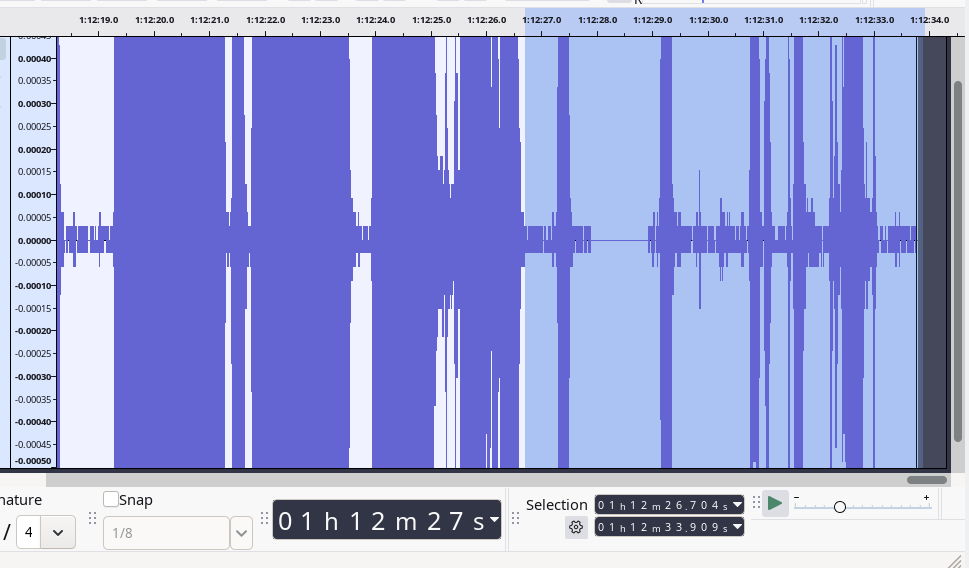Open the snap interval 1/8 dropdown
The image size is (969, 568).
(x=241, y=534)
